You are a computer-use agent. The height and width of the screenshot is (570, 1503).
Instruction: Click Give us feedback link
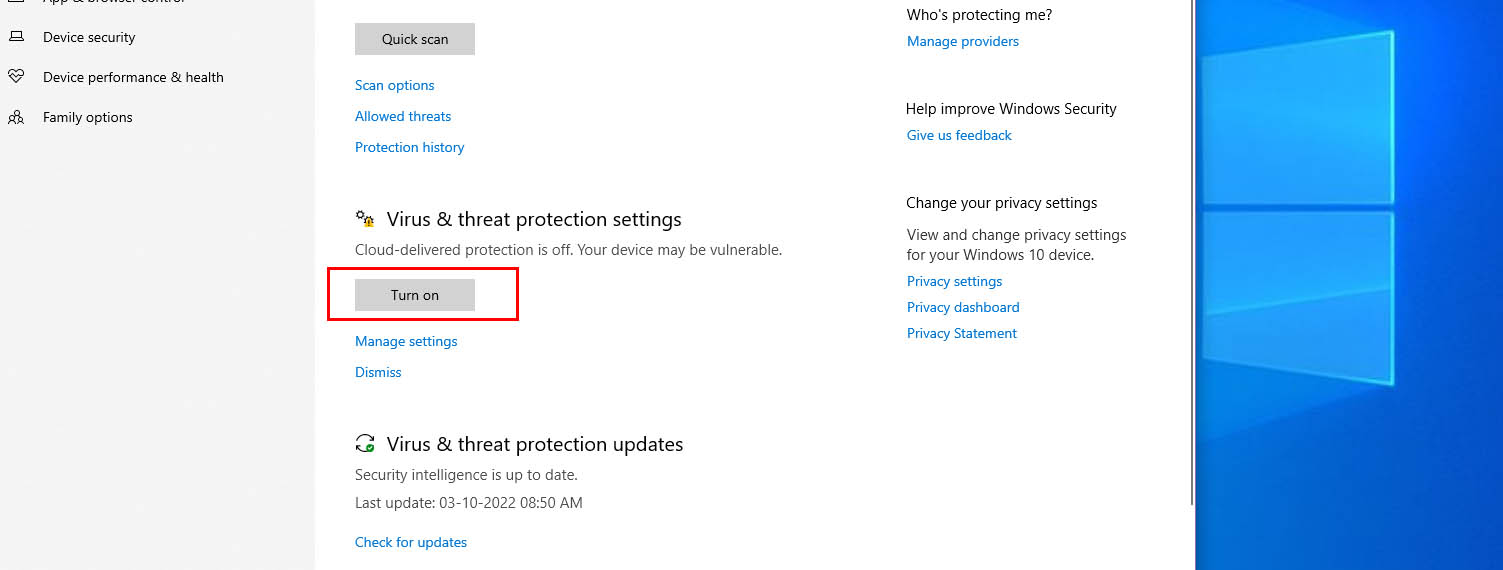pyautogui.click(x=959, y=135)
